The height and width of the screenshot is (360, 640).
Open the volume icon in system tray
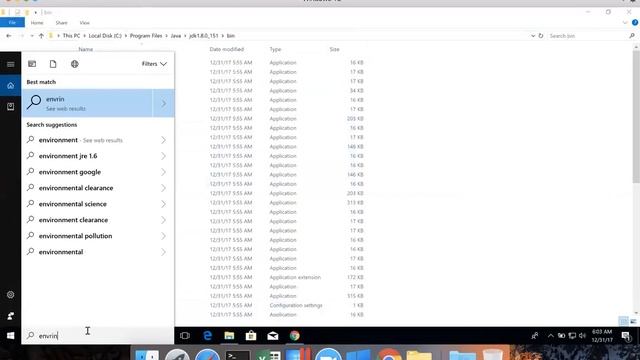(x=582, y=336)
